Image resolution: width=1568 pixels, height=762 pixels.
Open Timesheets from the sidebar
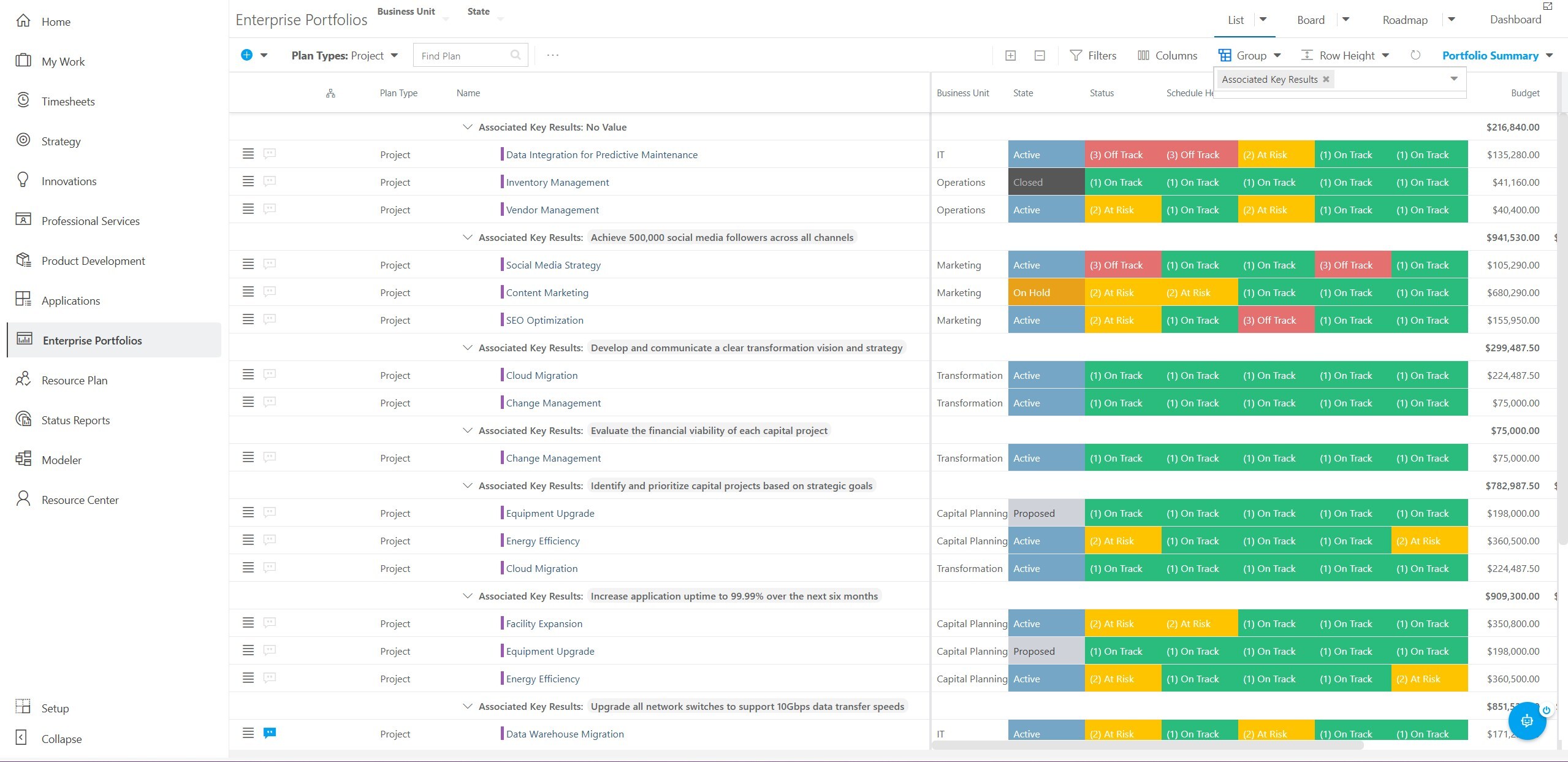point(67,101)
